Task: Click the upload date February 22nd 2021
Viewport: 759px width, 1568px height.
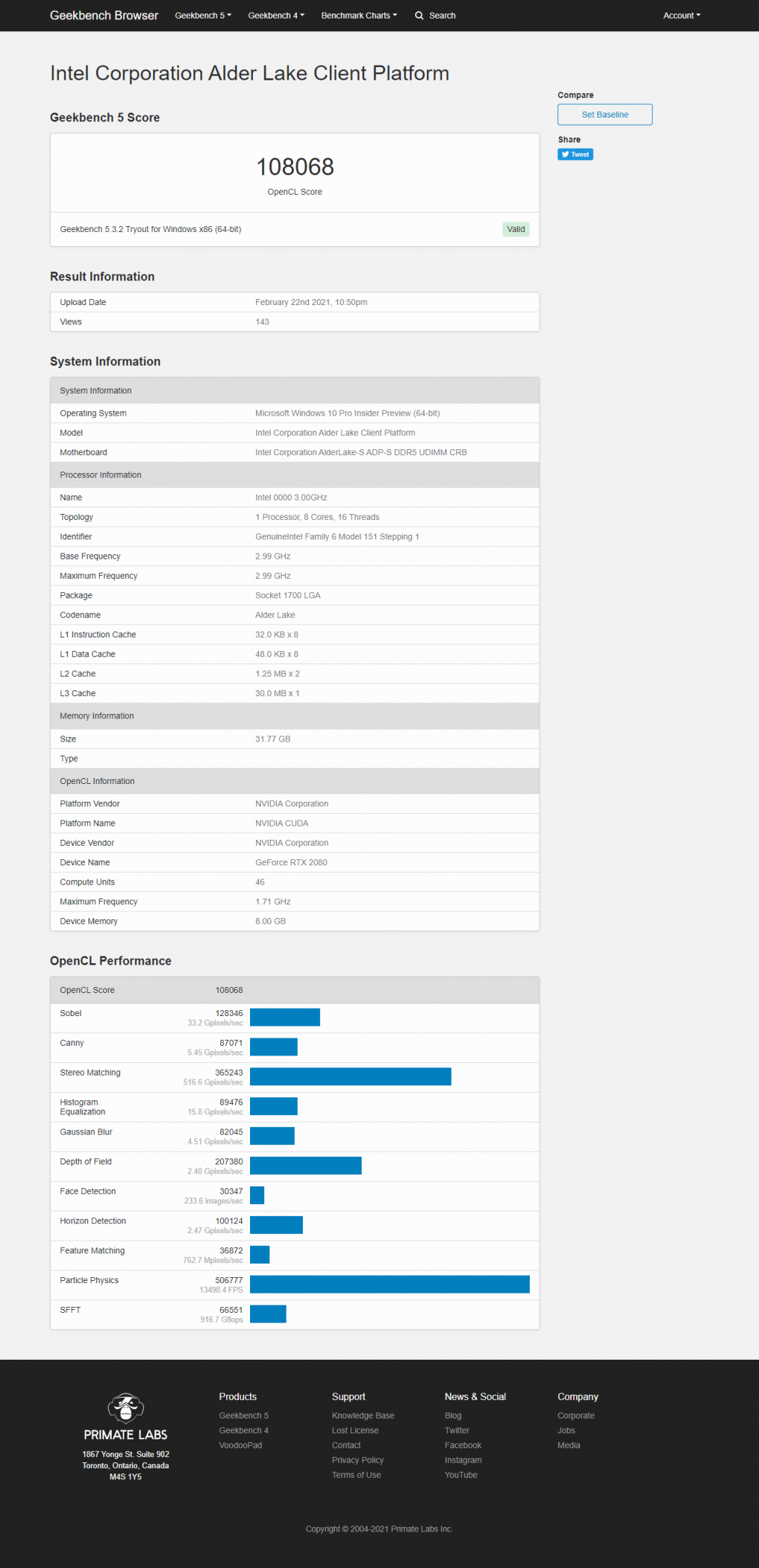Action: (311, 303)
